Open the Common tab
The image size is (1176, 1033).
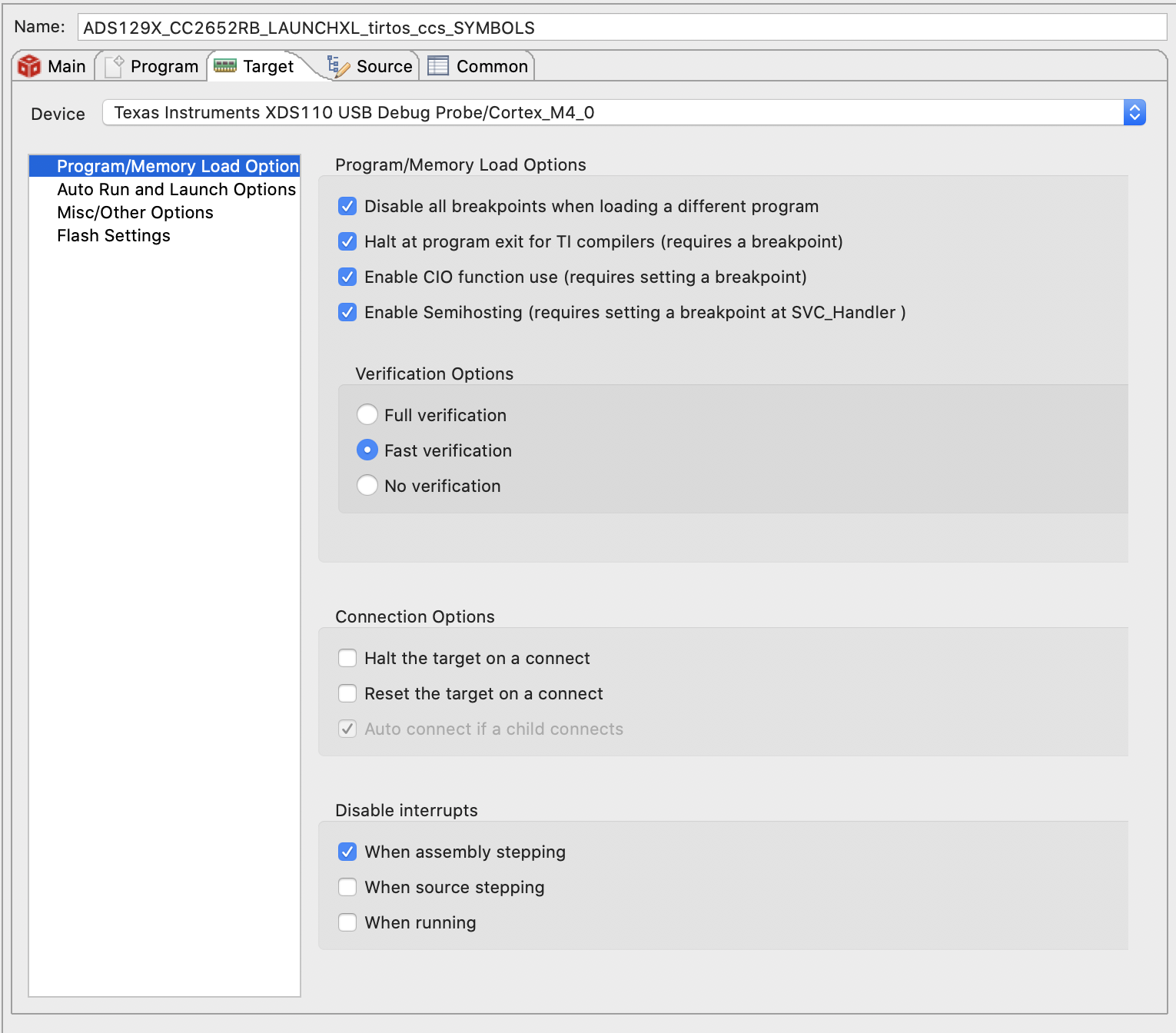[478, 66]
